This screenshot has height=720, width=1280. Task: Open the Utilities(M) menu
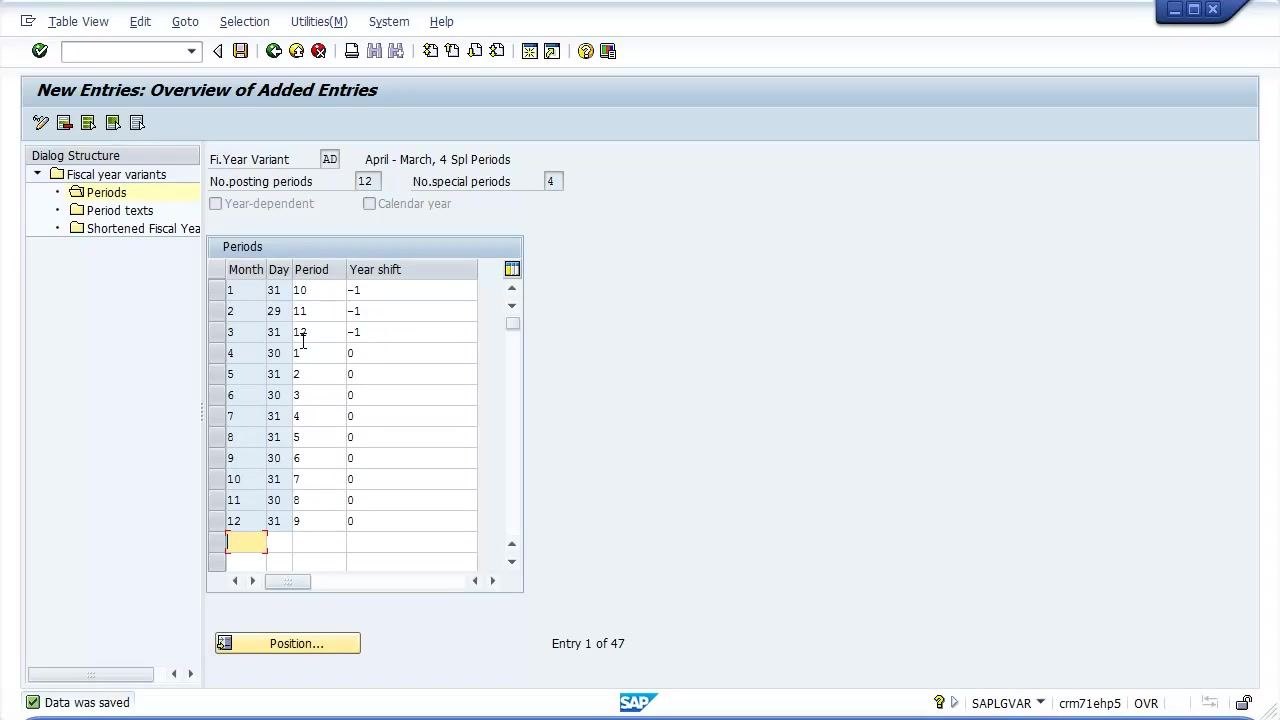pos(319,21)
